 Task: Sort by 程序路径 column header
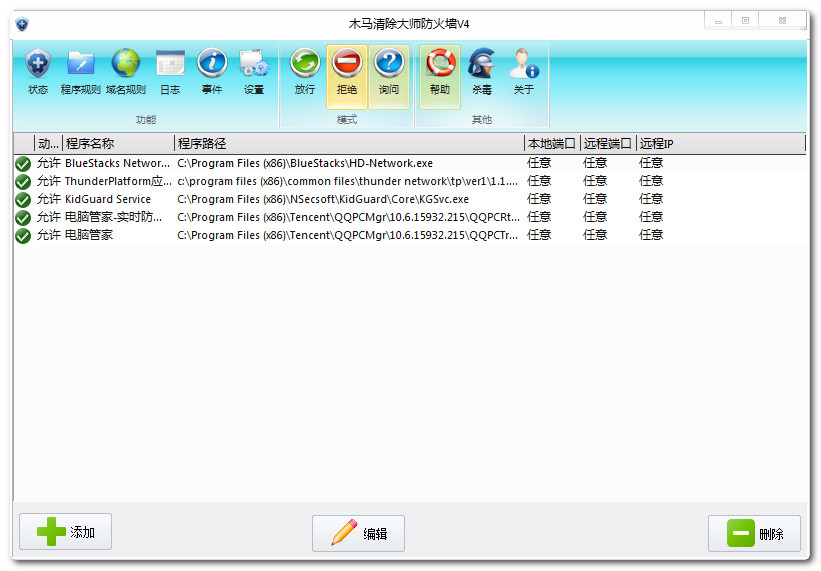[349, 143]
